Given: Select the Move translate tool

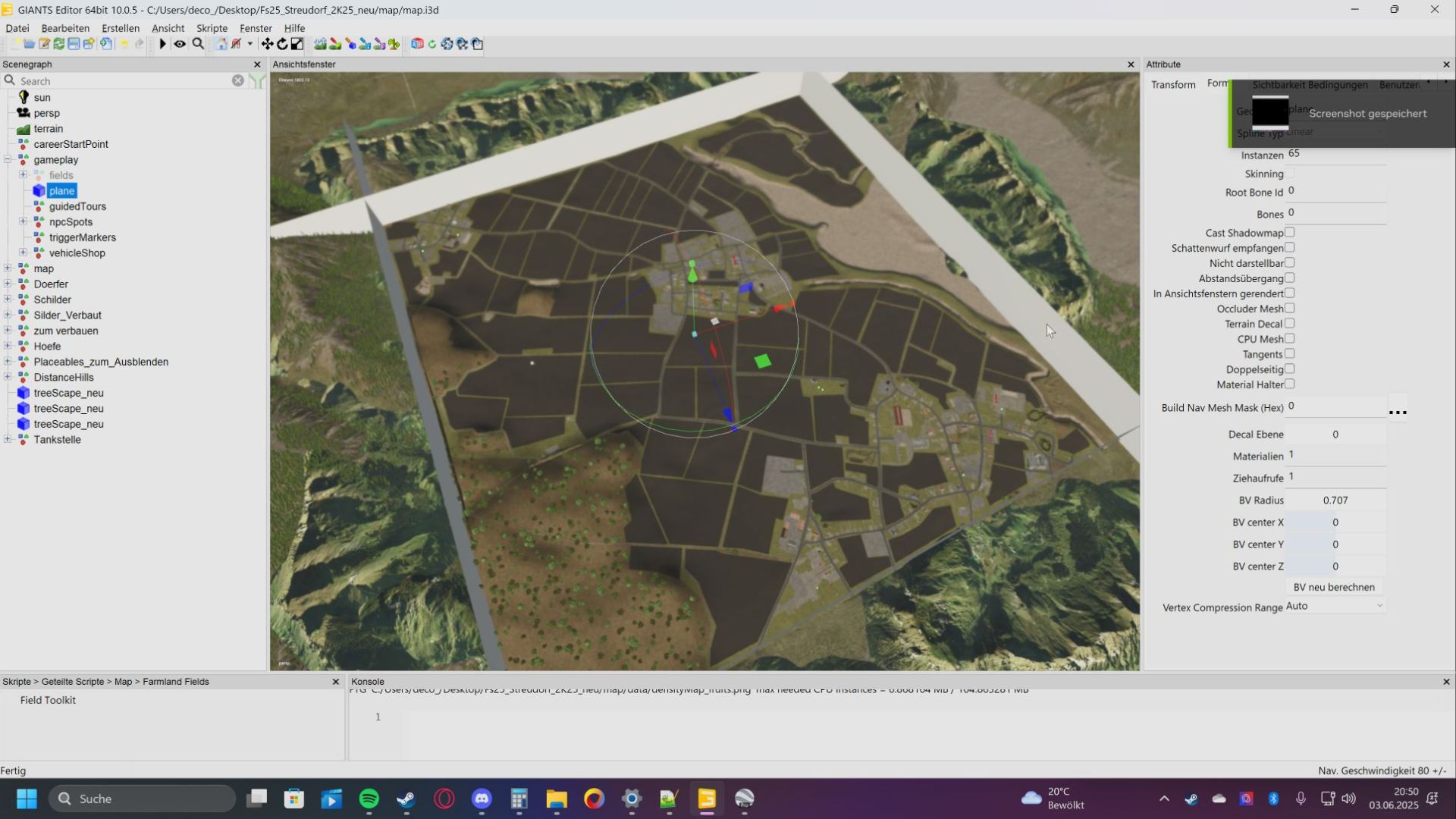Looking at the screenshot, I should point(267,44).
